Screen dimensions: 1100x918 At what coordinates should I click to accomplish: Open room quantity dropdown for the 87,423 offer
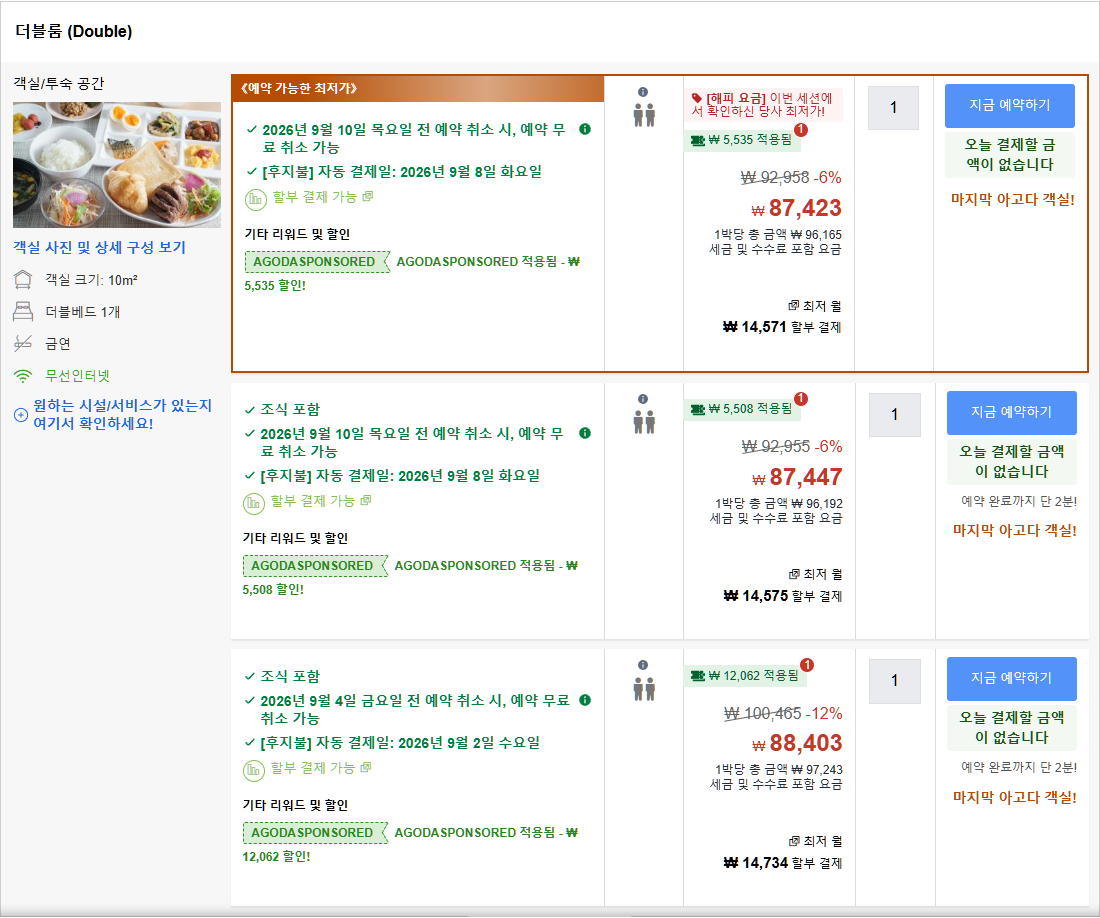[893, 107]
